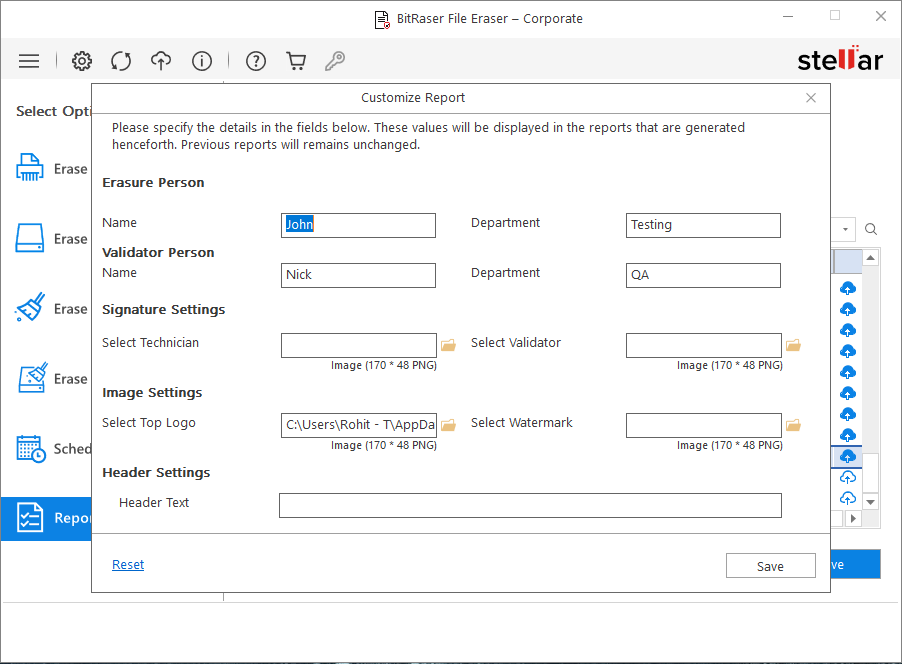Click the "Validator Person" heading

[x=158, y=253]
